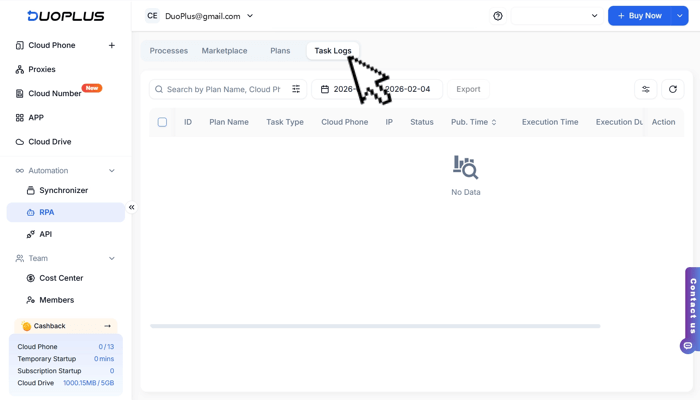Click the Export button
Viewport: 700px width, 400px height.
(468, 89)
